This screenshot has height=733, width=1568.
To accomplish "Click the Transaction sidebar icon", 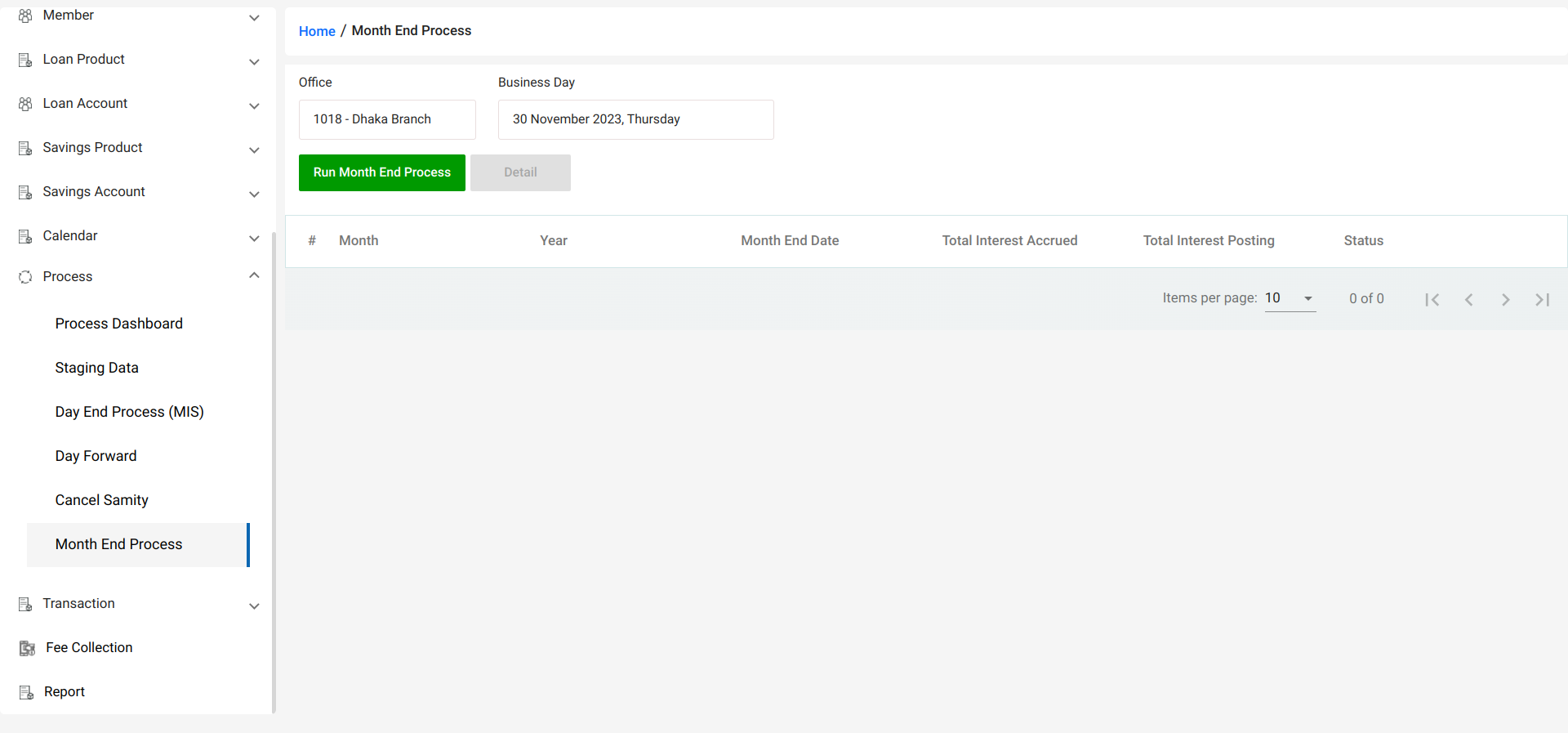I will click(x=25, y=604).
